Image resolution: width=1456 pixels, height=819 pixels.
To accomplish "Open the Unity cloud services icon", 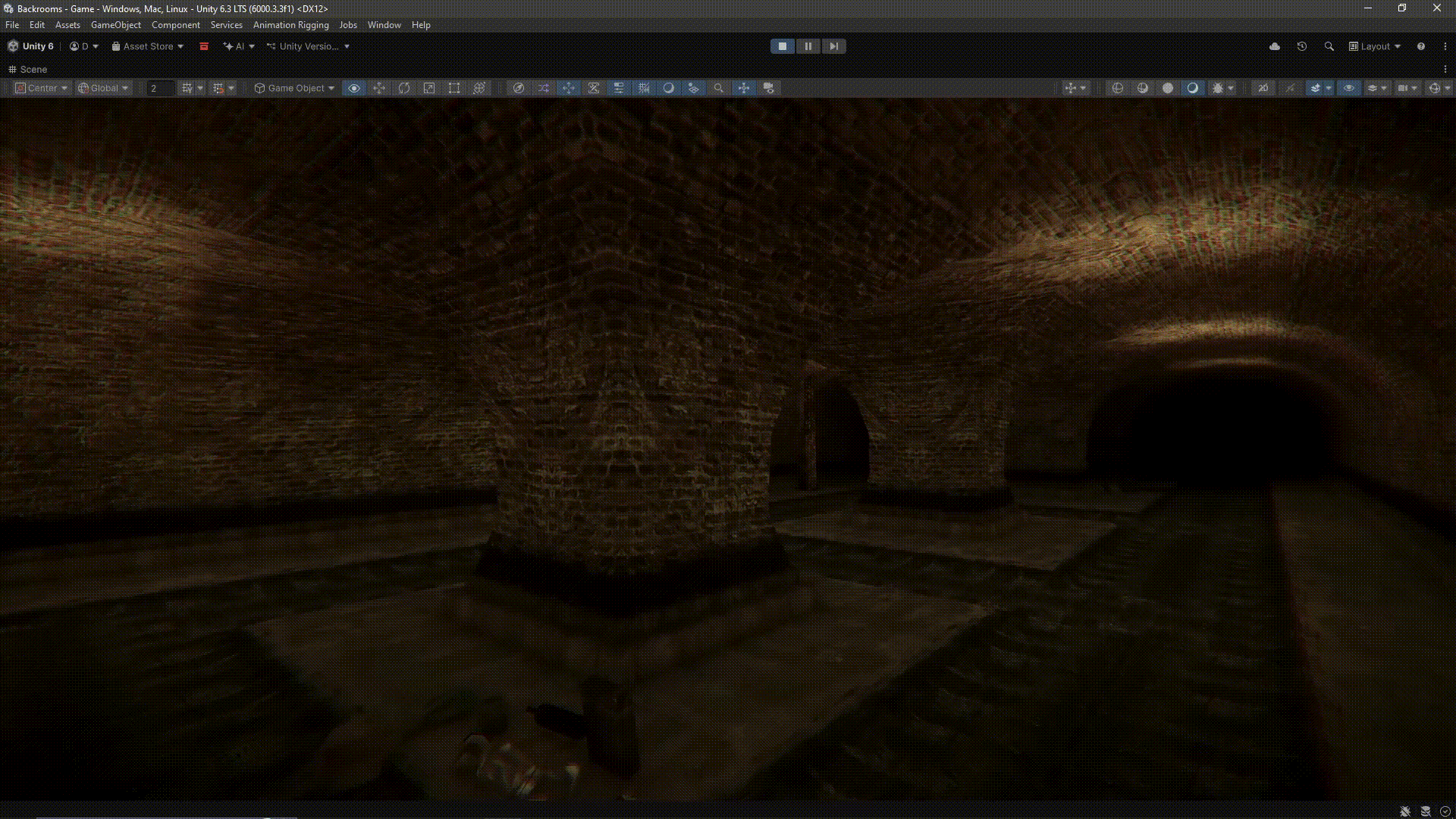I will tap(1275, 46).
